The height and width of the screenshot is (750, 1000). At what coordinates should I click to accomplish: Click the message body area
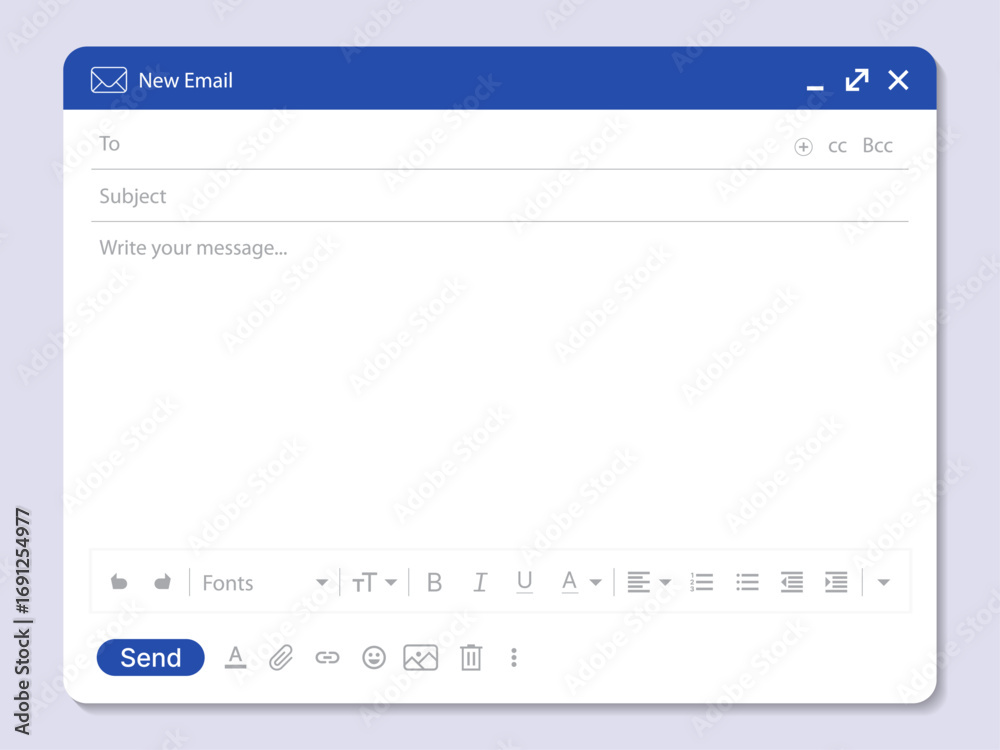pos(499,383)
